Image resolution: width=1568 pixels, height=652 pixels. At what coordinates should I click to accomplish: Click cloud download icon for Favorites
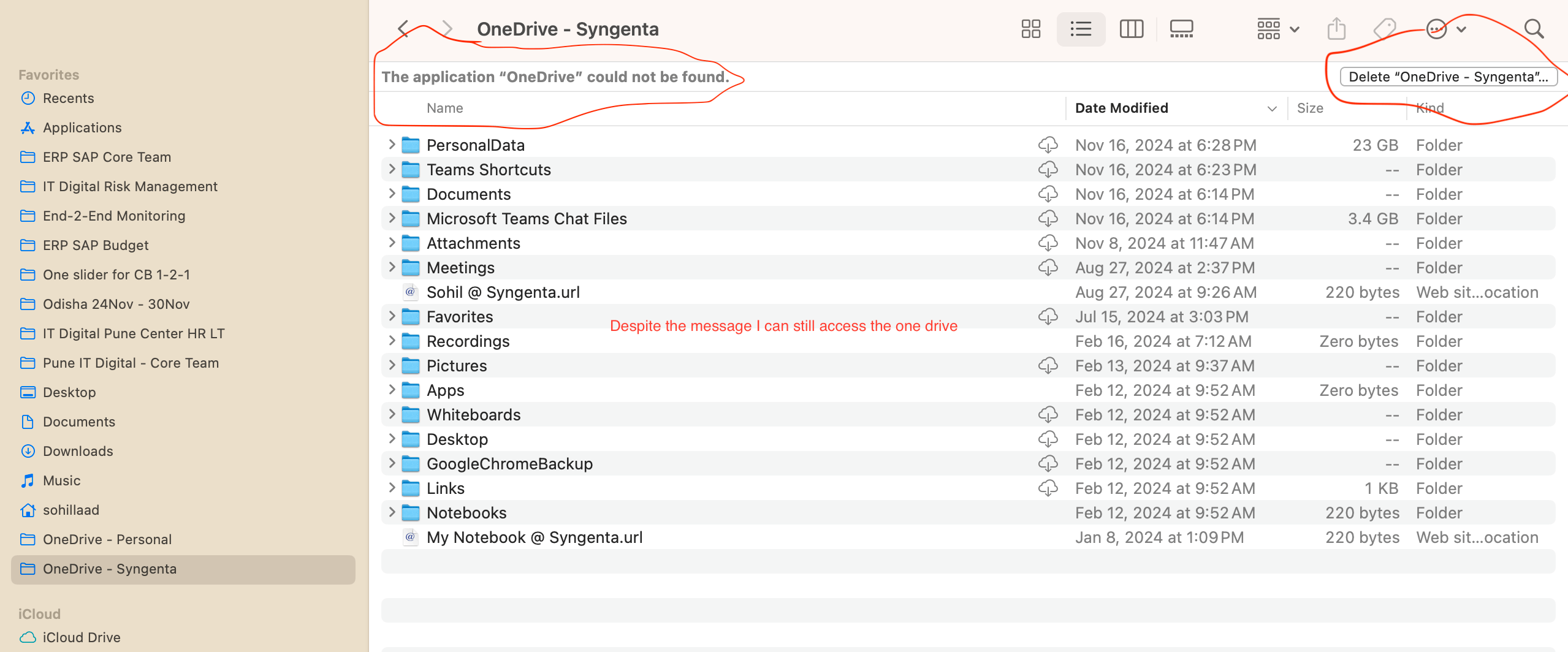point(1048,316)
